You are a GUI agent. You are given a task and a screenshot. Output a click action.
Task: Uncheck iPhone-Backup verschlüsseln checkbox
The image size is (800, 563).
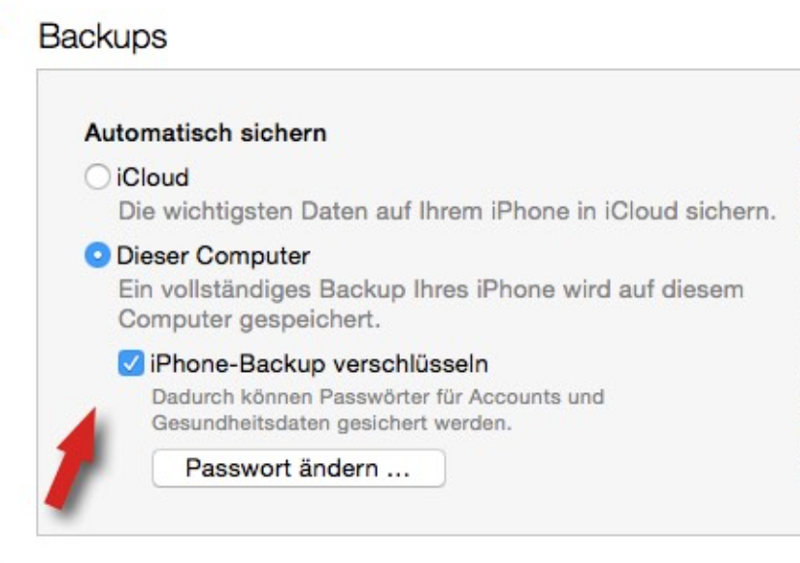(131, 363)
